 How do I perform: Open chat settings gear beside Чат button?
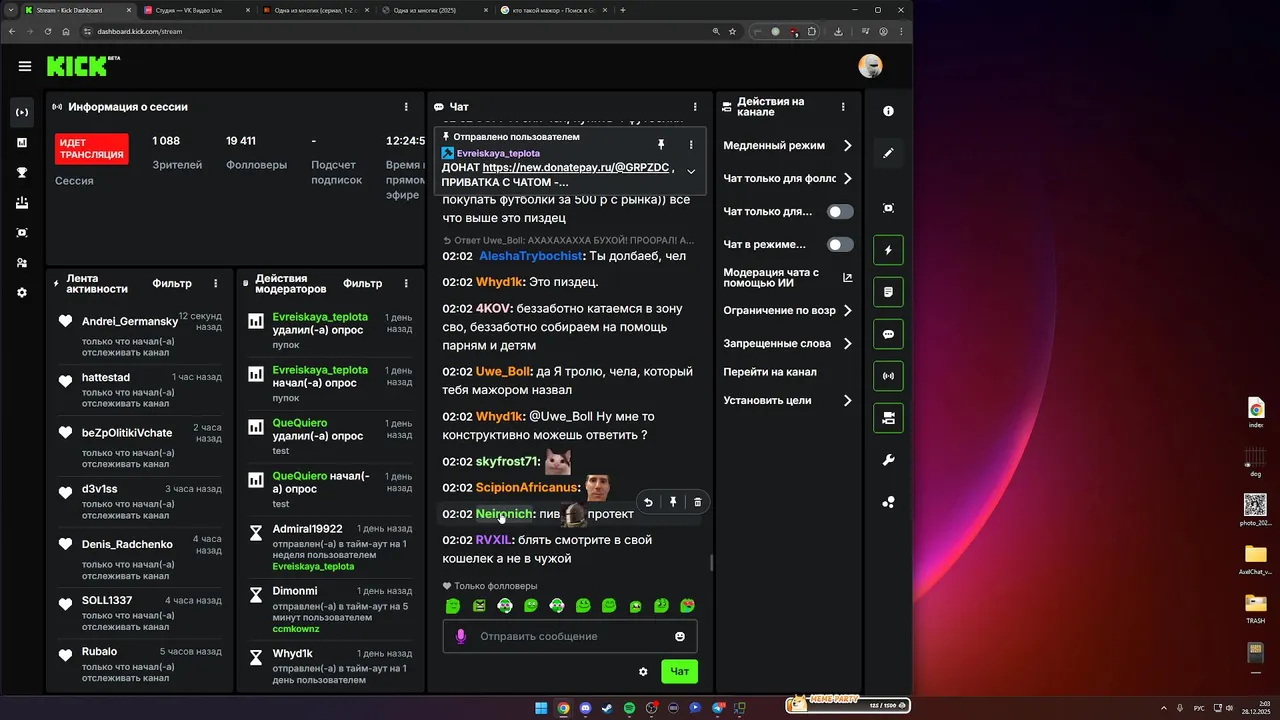[643, 672]
